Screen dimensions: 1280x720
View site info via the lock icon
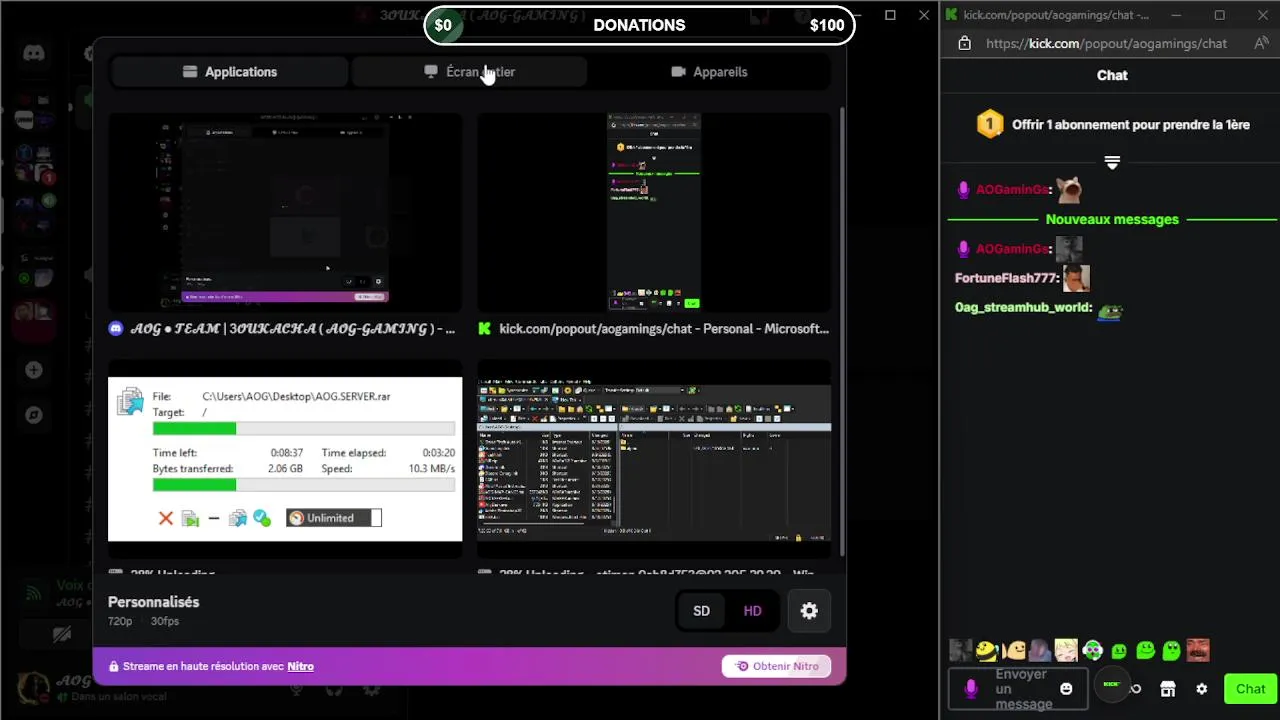click(964, 43)
